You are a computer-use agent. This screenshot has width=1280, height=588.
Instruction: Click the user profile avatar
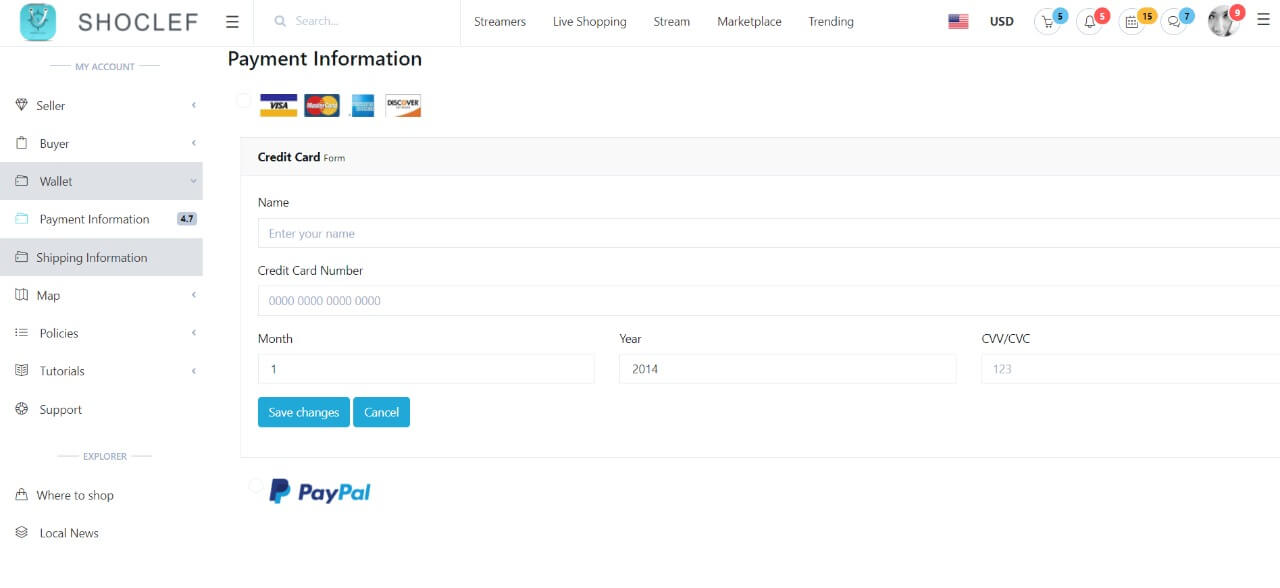coord(1223,21)
